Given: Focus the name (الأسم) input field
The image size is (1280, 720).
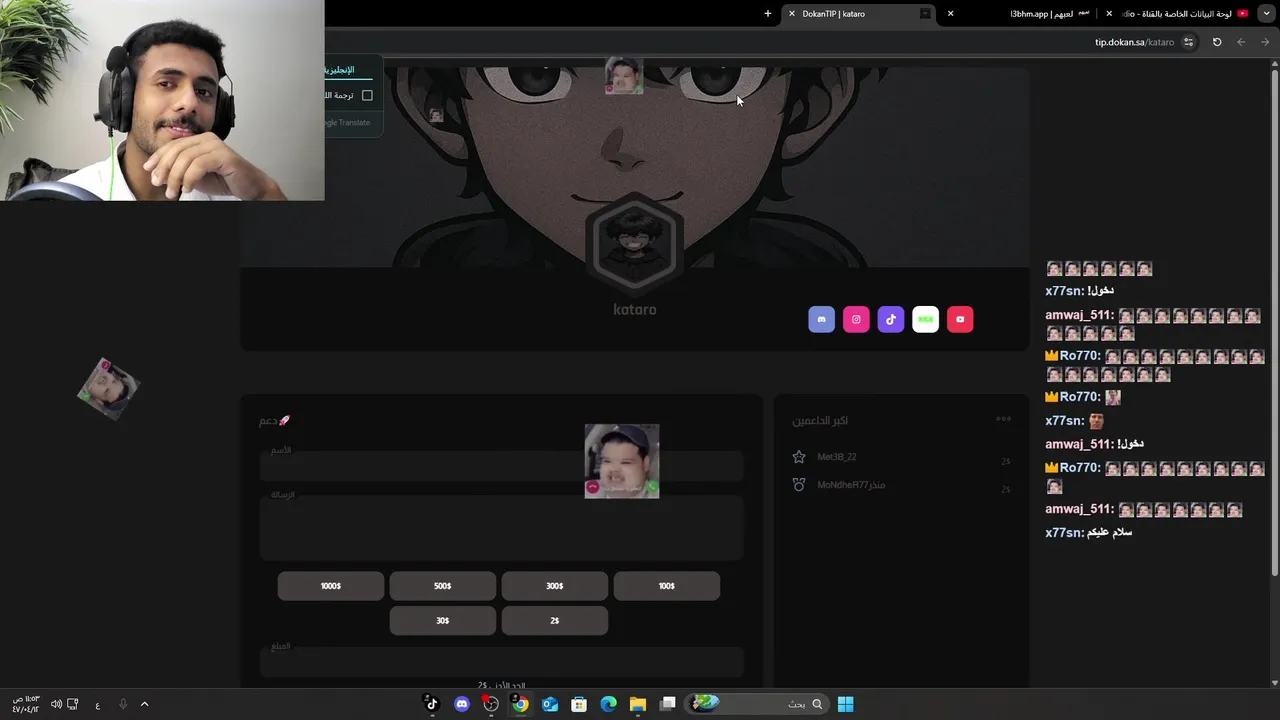Looking at the screenshot, I should [x=501, y=465].
